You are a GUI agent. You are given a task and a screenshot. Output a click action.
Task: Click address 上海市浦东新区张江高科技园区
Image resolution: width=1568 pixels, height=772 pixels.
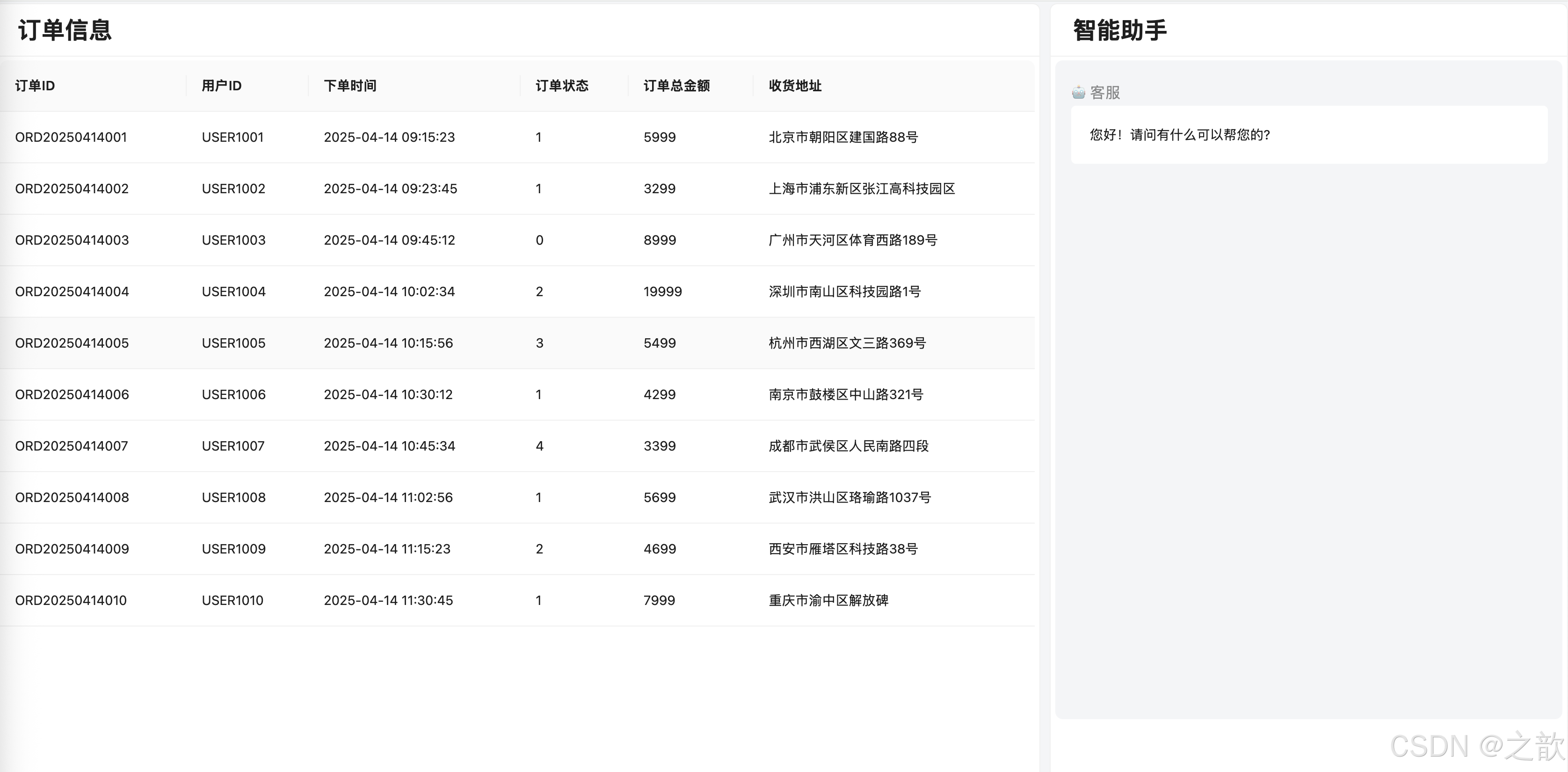pos(861,189)
